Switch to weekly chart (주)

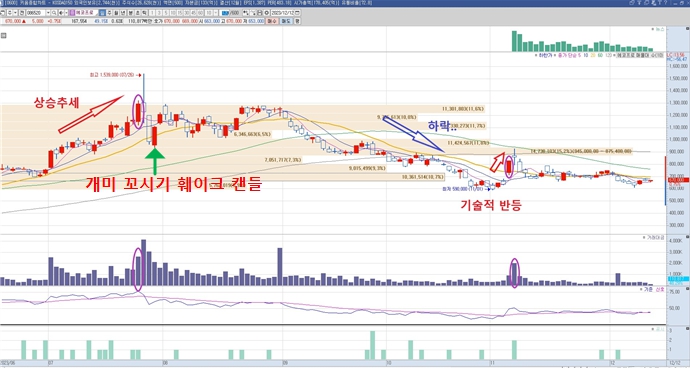coord(110,13)
